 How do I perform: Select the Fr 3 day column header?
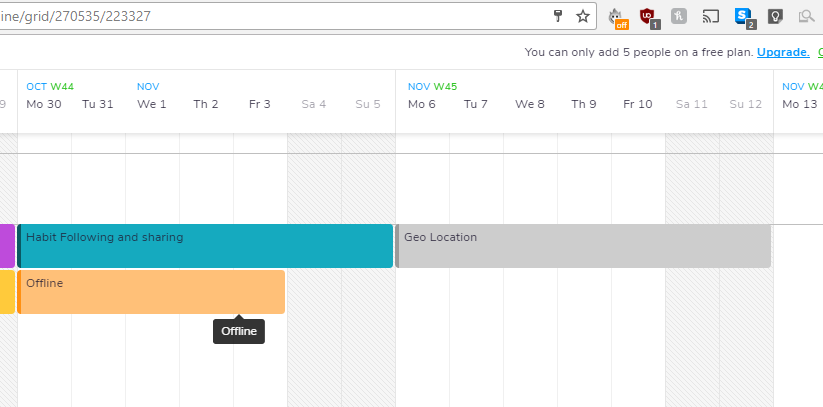click(260, 104)
